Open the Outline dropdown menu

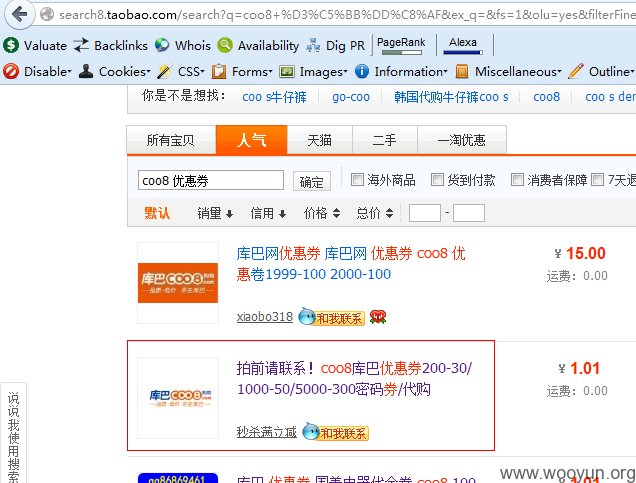[612, 71]
